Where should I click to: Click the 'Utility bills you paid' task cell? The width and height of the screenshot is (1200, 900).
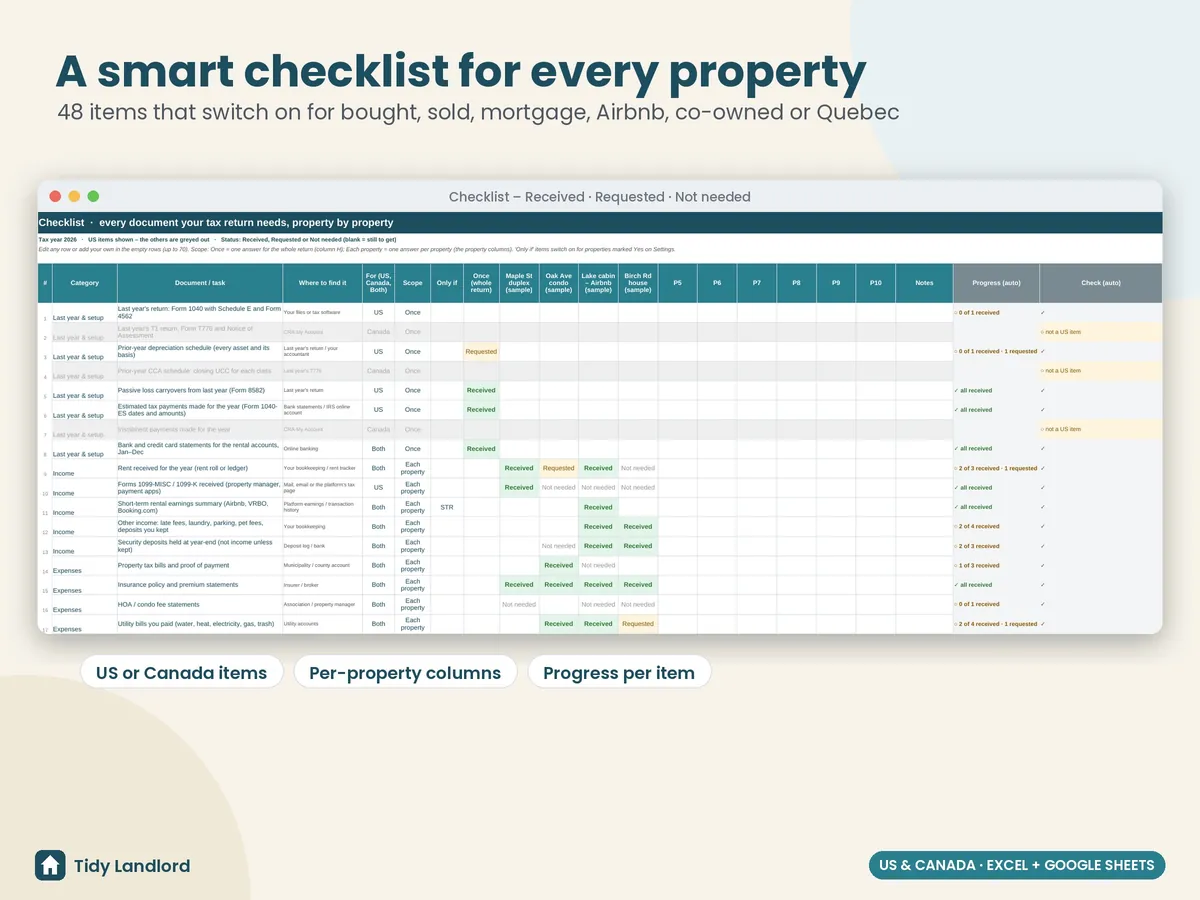(200, 624)
